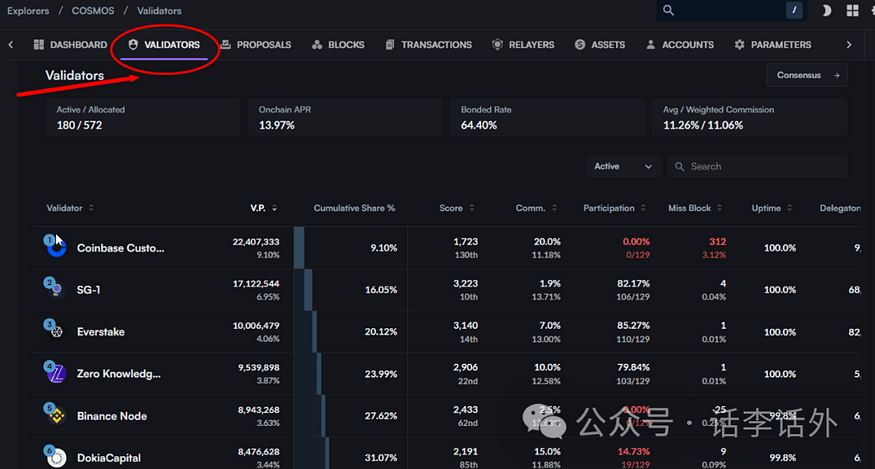Click the Dashboard grid icon
The width and height of the screenshot is (875, 469).
pyautogui.click(x=39, y=45)
